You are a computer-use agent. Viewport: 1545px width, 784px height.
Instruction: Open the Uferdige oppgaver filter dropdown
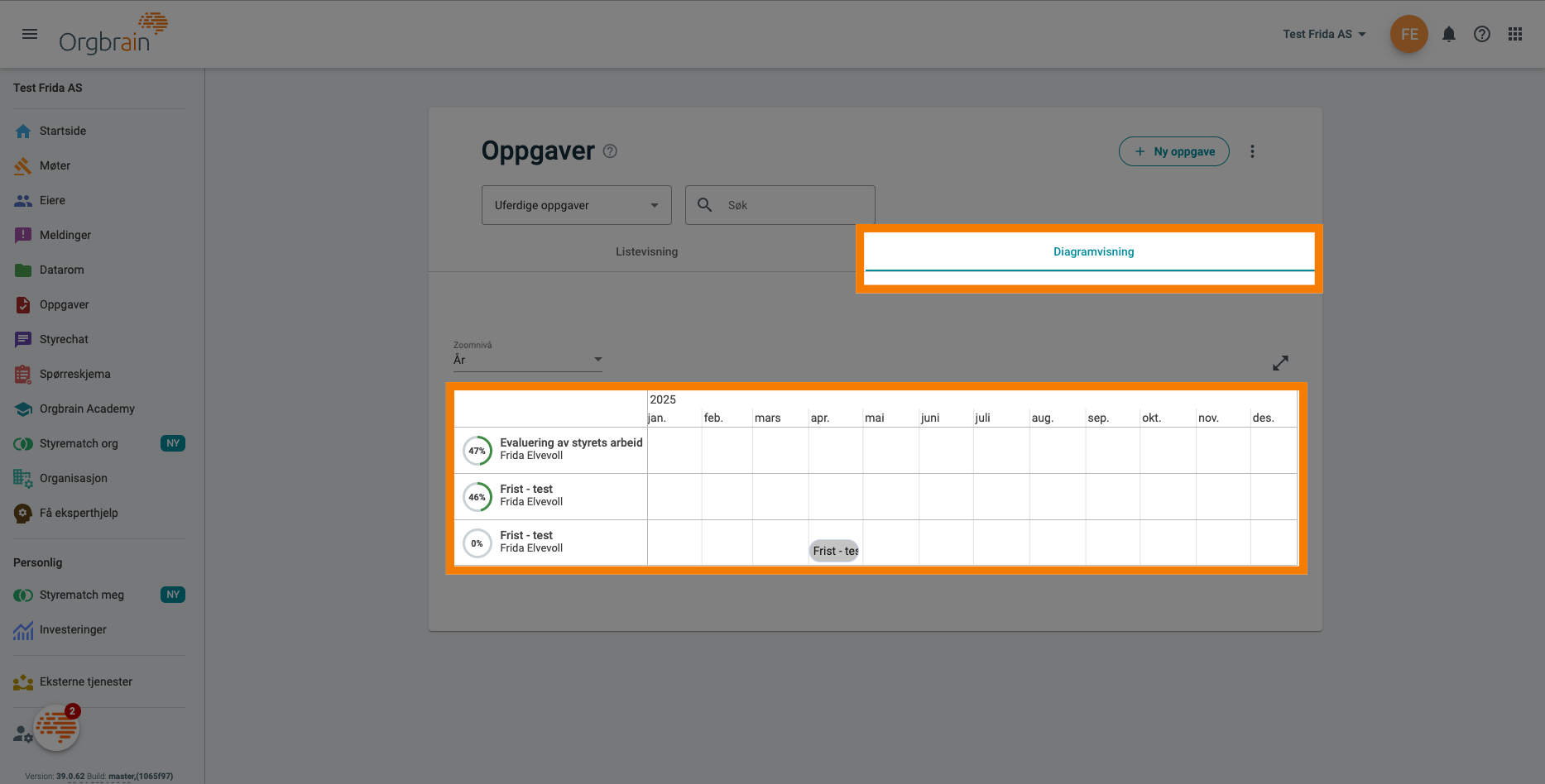[x=577, y=205]
